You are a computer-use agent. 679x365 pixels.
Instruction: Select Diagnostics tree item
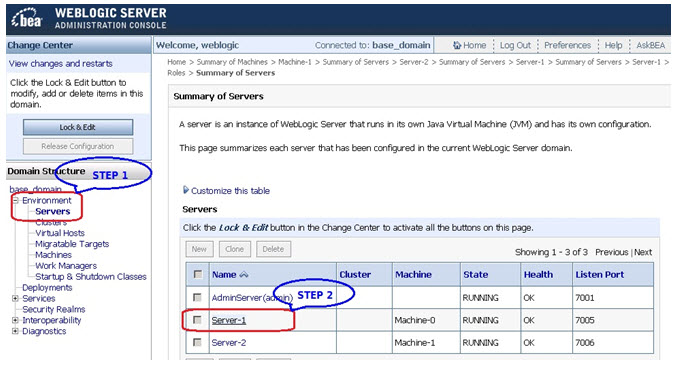[x=44, y=331]
